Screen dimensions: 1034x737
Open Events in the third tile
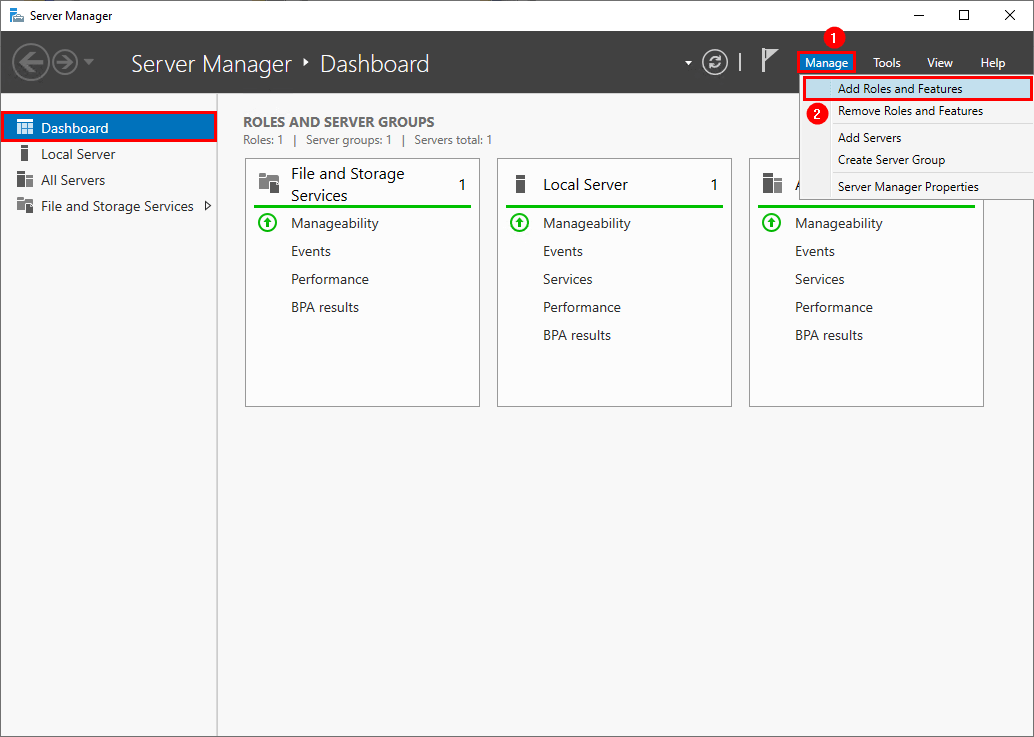814,251
